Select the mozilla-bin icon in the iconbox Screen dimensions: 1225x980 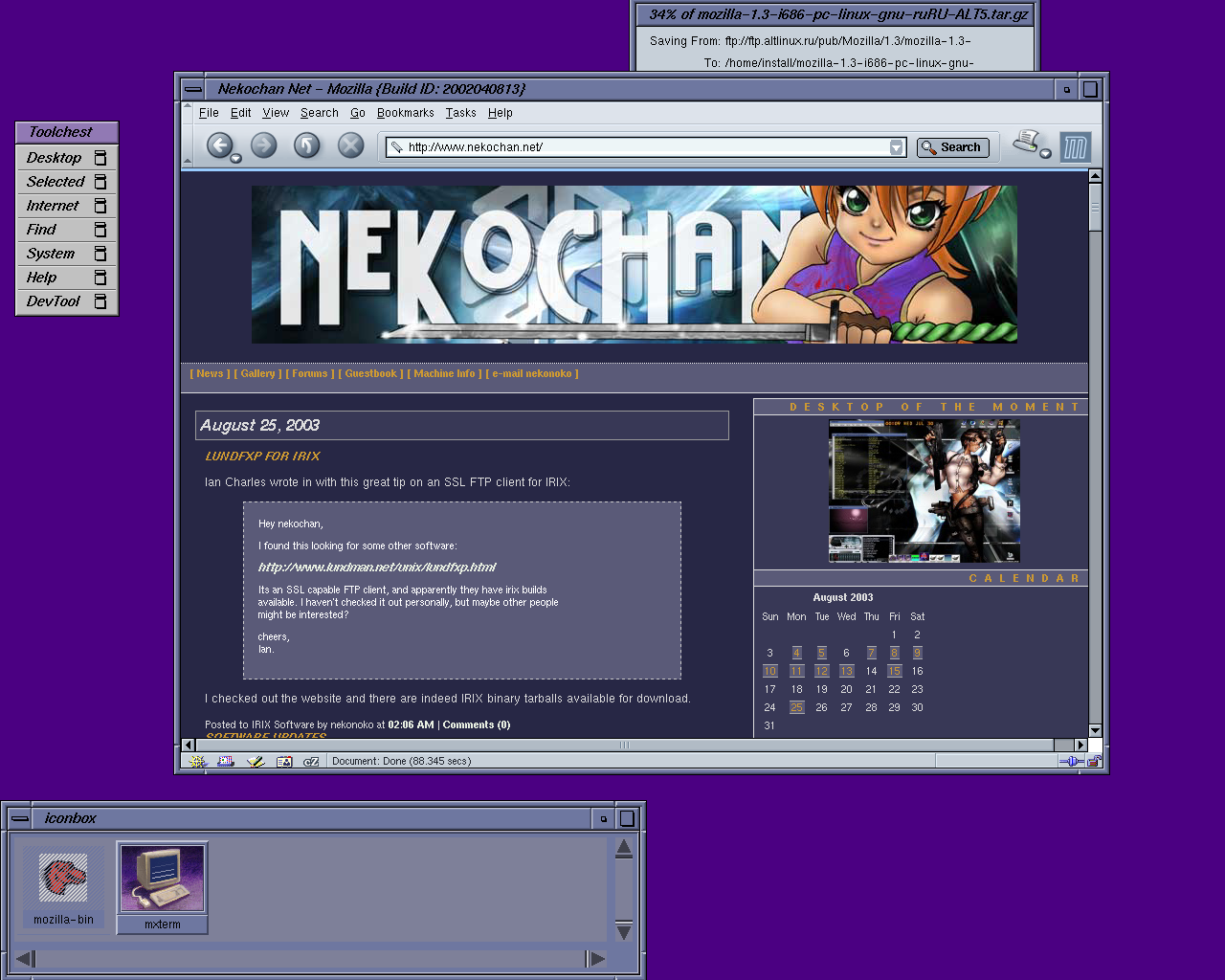pos(63,886)
